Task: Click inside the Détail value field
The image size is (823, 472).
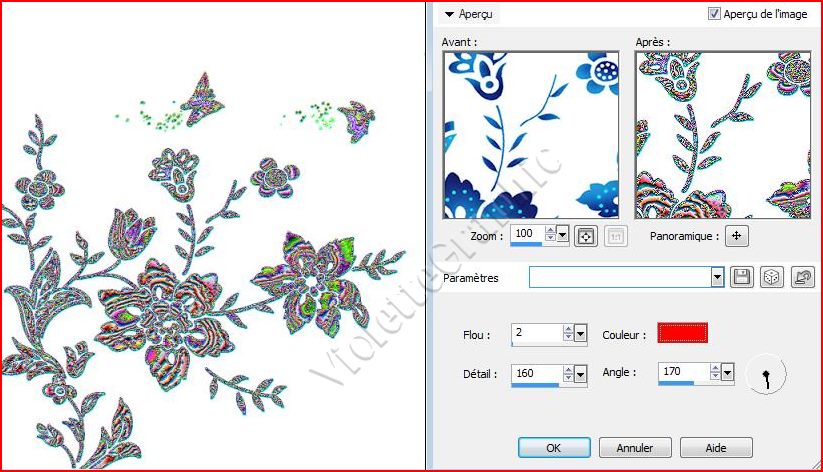Action: coord(535,373)
